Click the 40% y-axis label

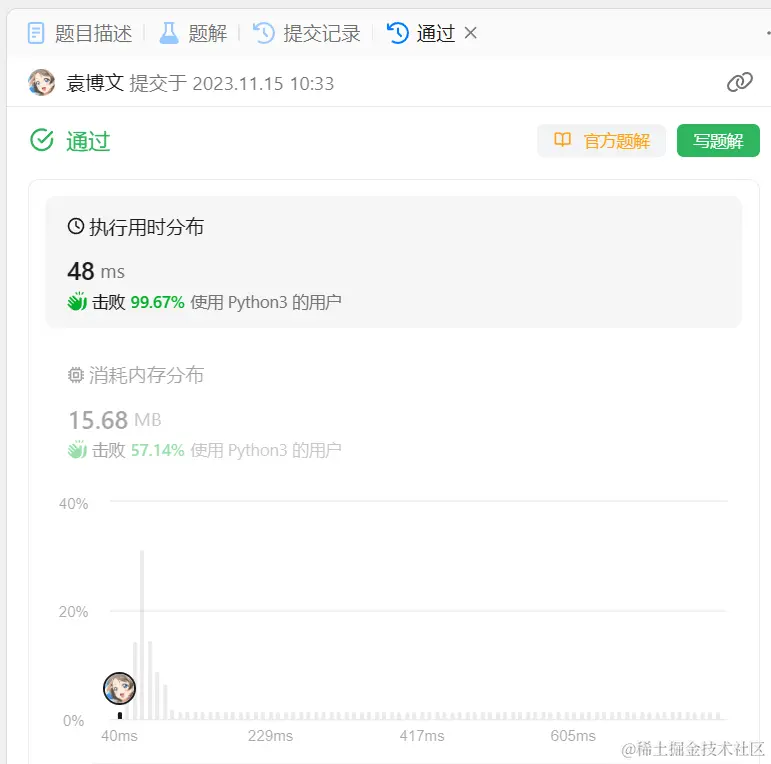point(74,504)
